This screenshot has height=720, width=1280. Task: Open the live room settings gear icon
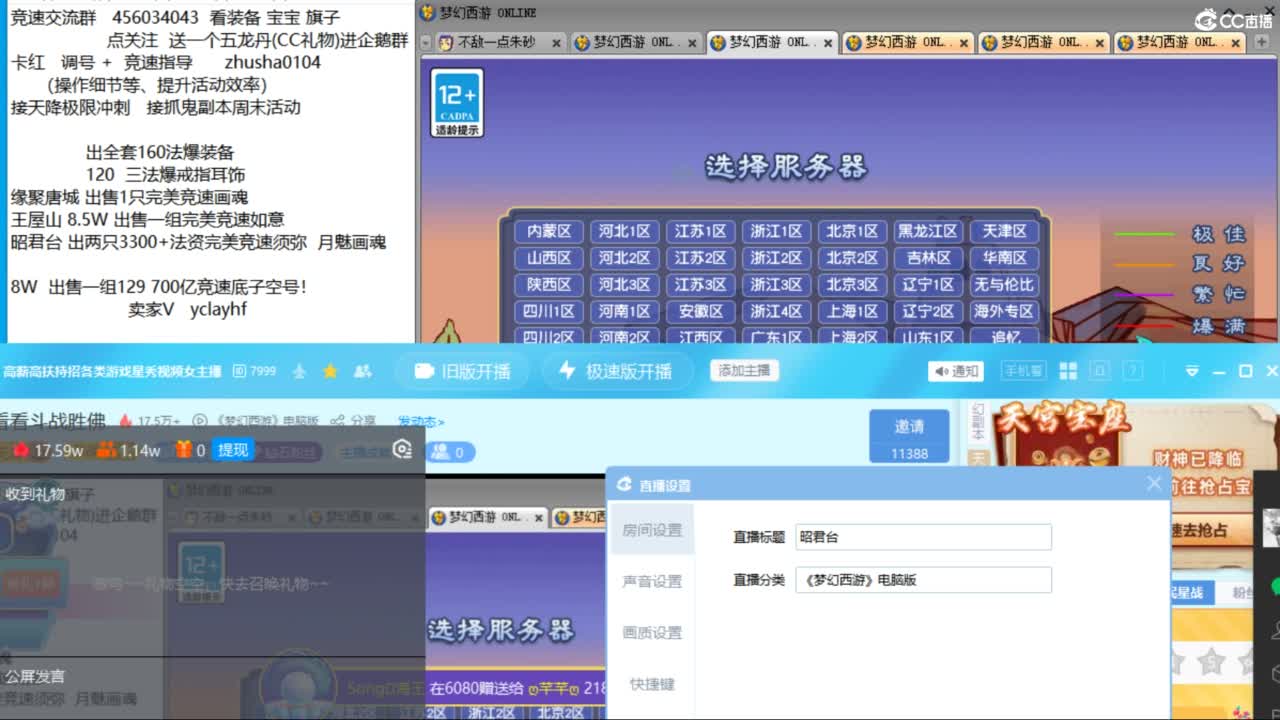pyautogui.click(x=402, y=449)
